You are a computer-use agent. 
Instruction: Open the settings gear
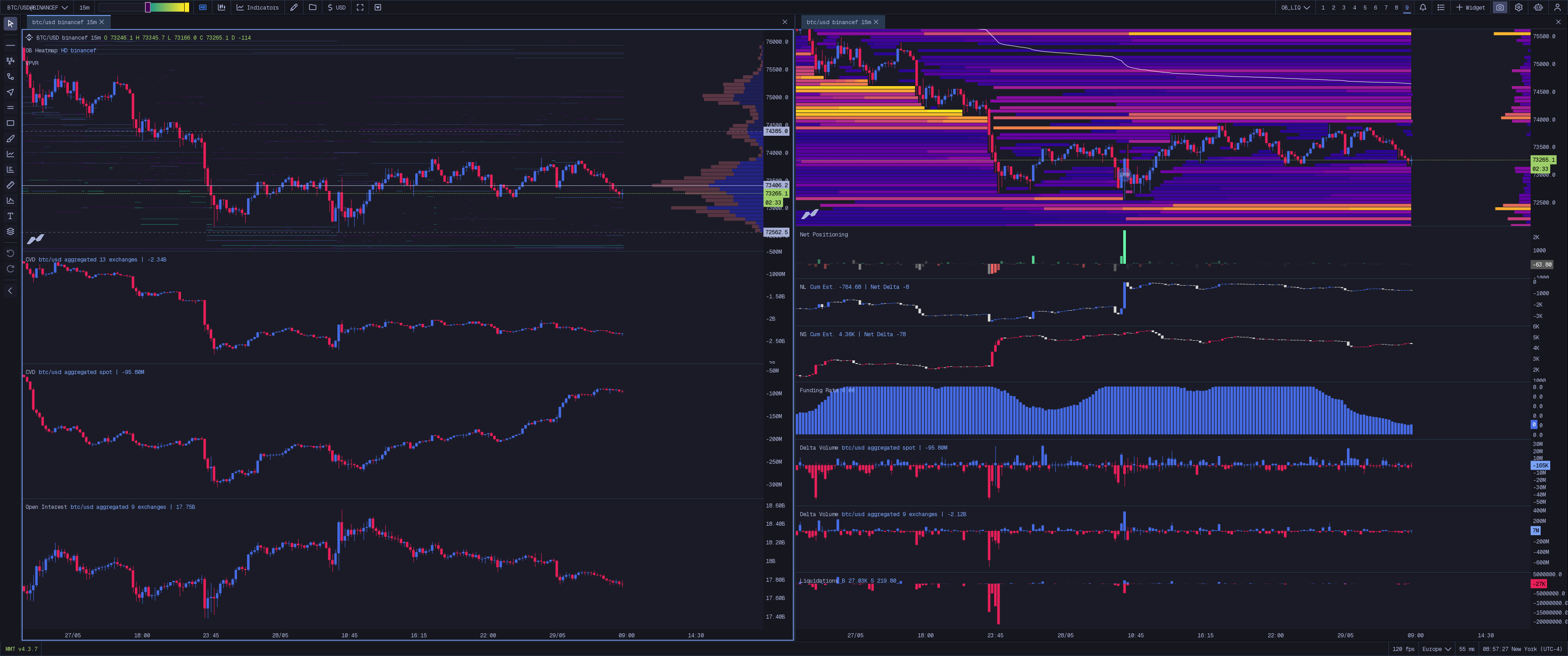[1519, 7]
